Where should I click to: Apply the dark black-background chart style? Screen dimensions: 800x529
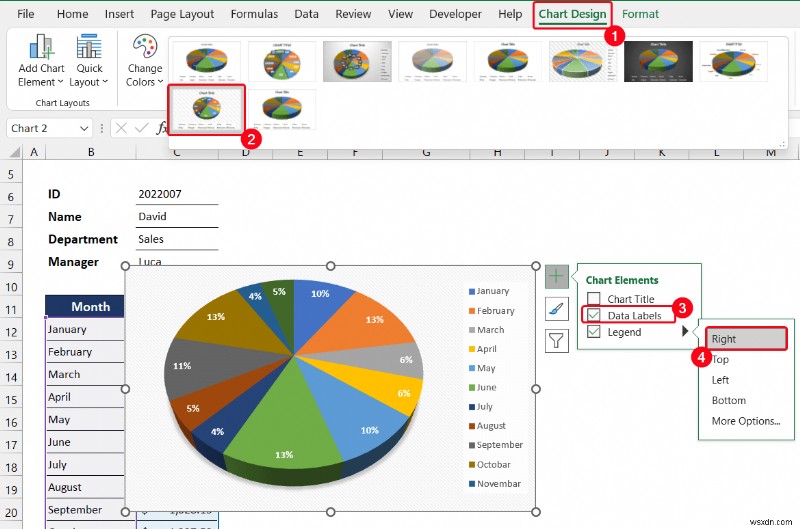point(658,61)
